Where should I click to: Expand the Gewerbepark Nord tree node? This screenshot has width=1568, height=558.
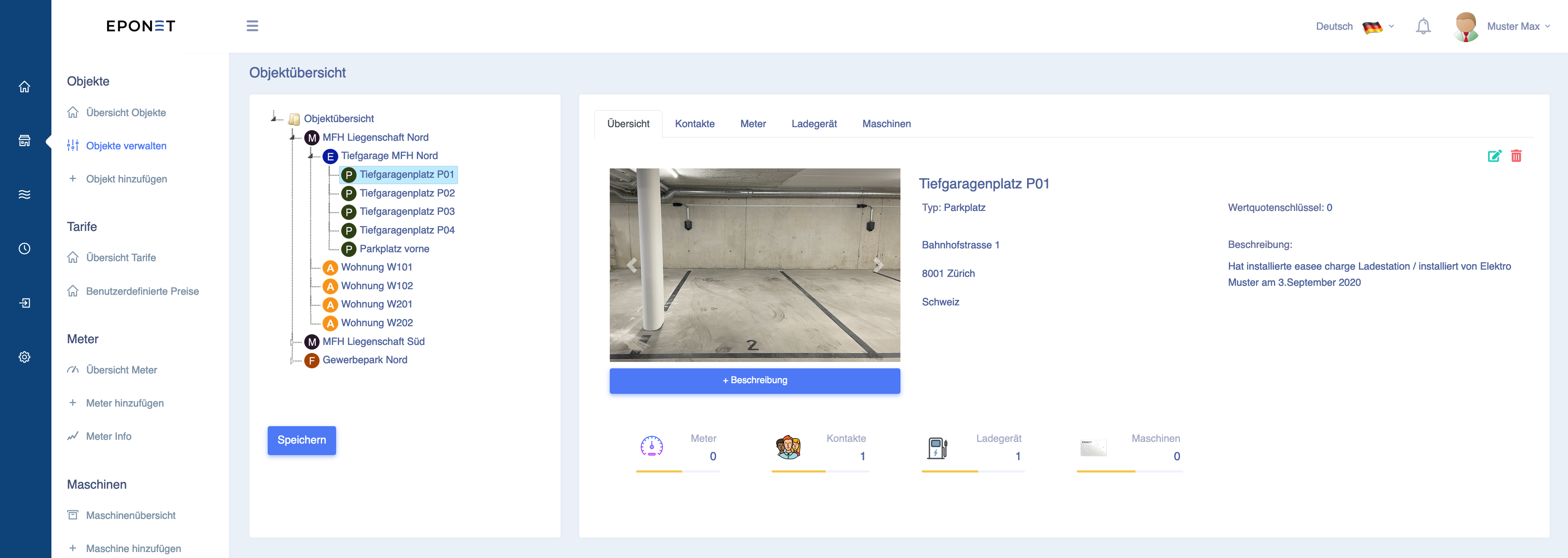pyautogui.click(x=292, y=361)
